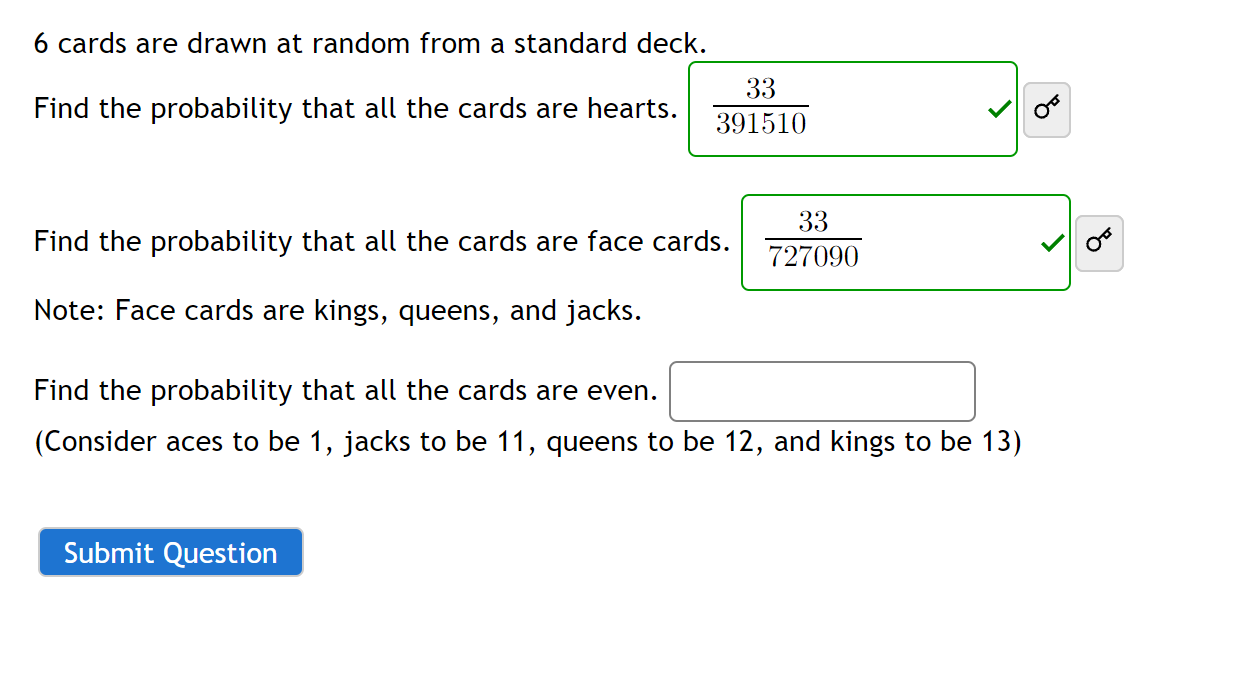1248x695 pixels.
Task: Click the fraction 33/391510 in the first answer
Action: click(x=759, y=107)
